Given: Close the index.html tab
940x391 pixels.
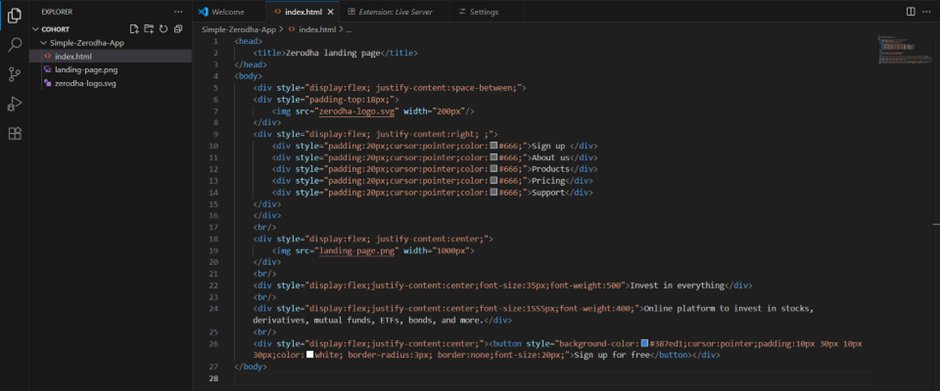Looking at the screenshot, I should tap(330, 12).
